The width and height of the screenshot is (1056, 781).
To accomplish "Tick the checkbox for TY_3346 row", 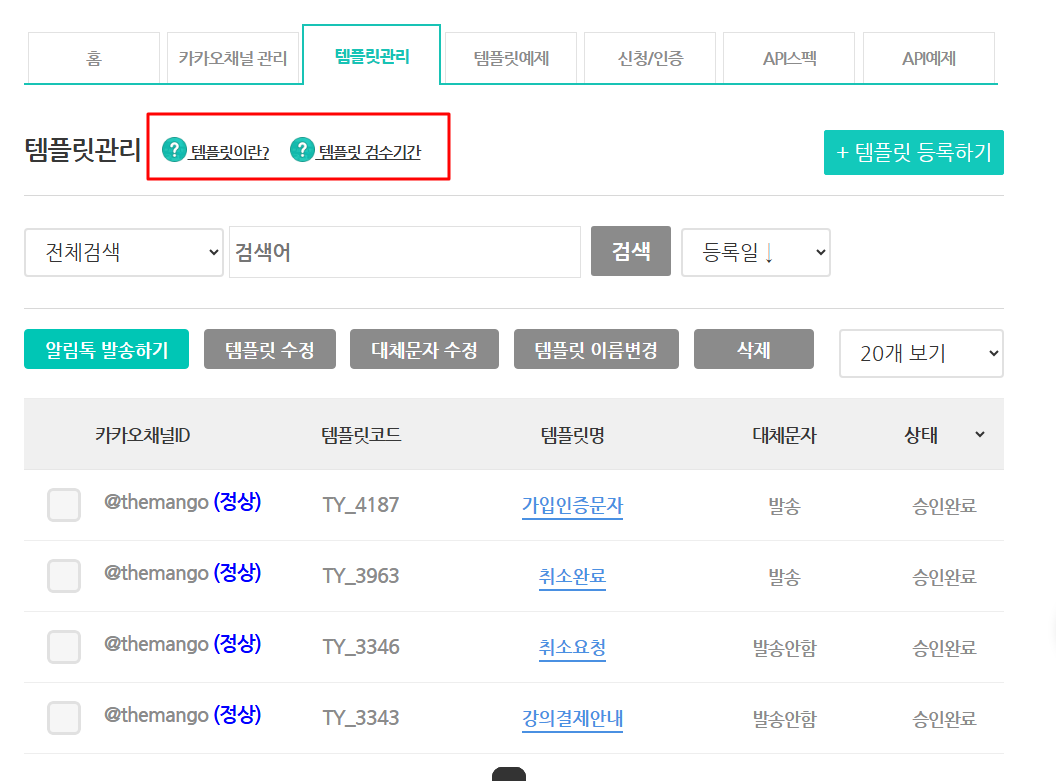I will (64, 647).
